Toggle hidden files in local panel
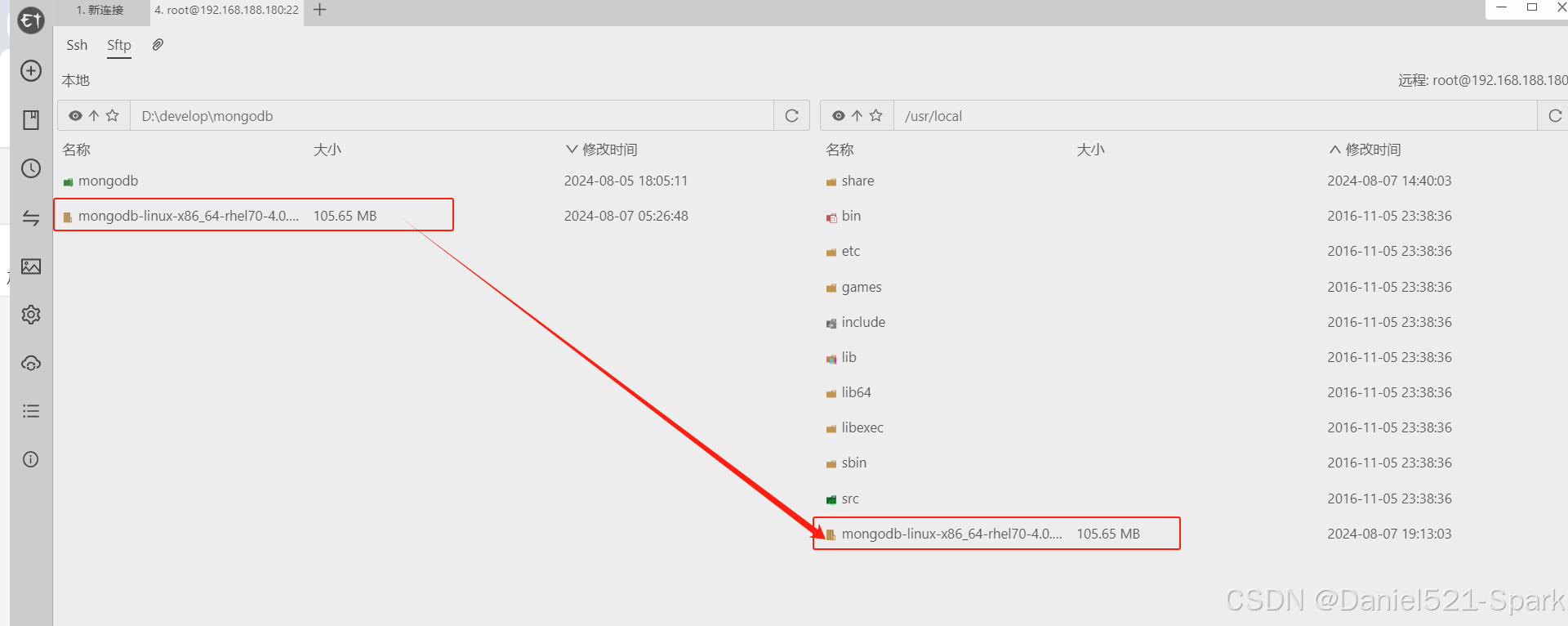The height and width of the screenshot is (626, 1568). coord(75,116)
